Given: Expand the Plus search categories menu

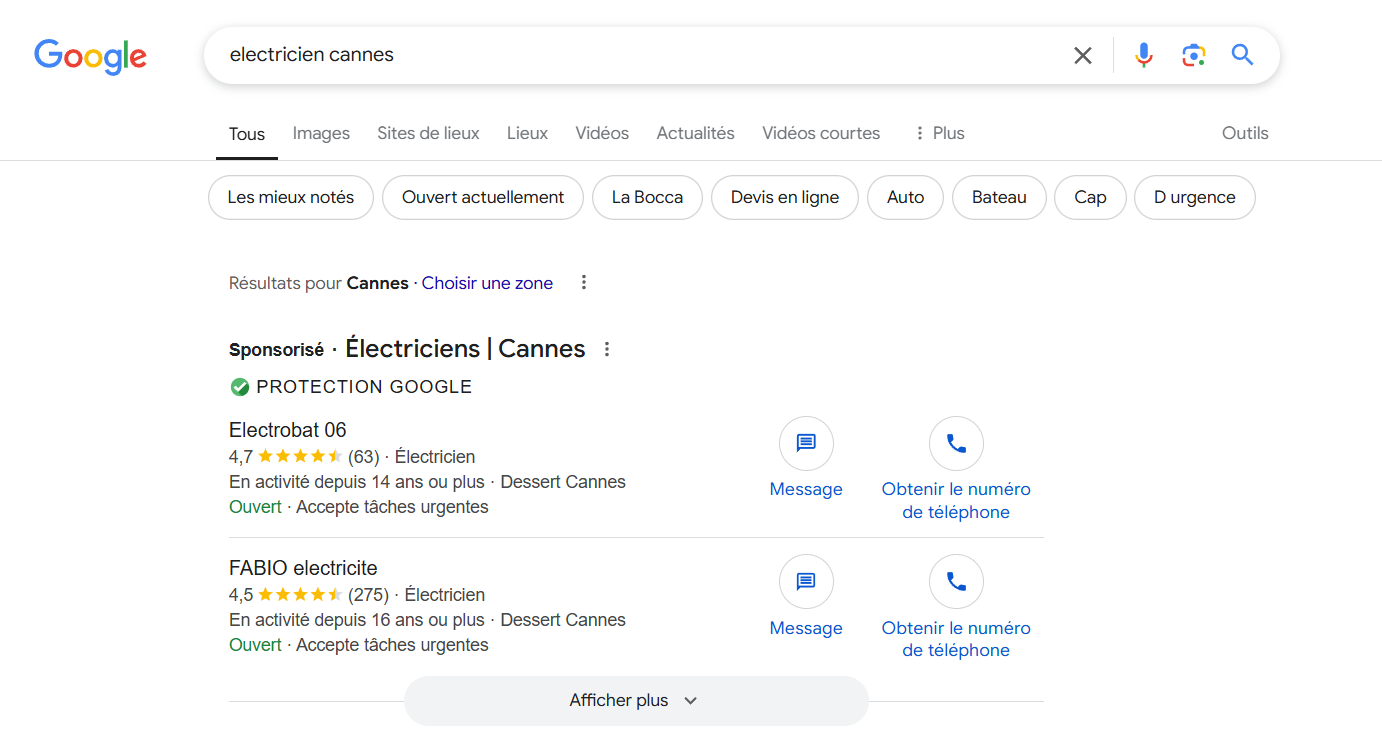Looking at the screenshot, I should pos(939,133).
